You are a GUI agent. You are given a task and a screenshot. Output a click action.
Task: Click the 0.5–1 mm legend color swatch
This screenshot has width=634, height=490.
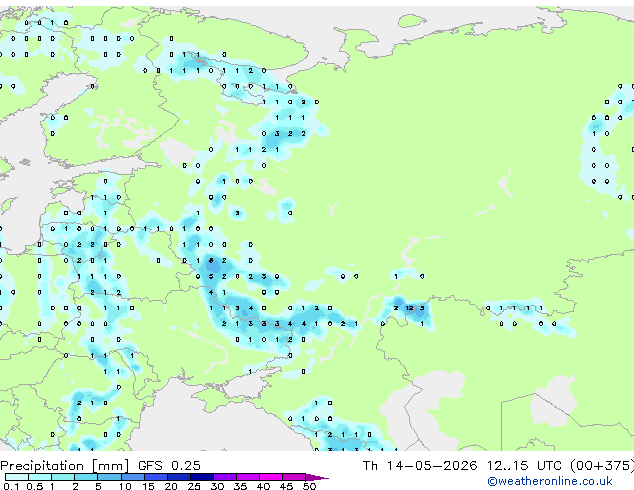click(40, 477)
